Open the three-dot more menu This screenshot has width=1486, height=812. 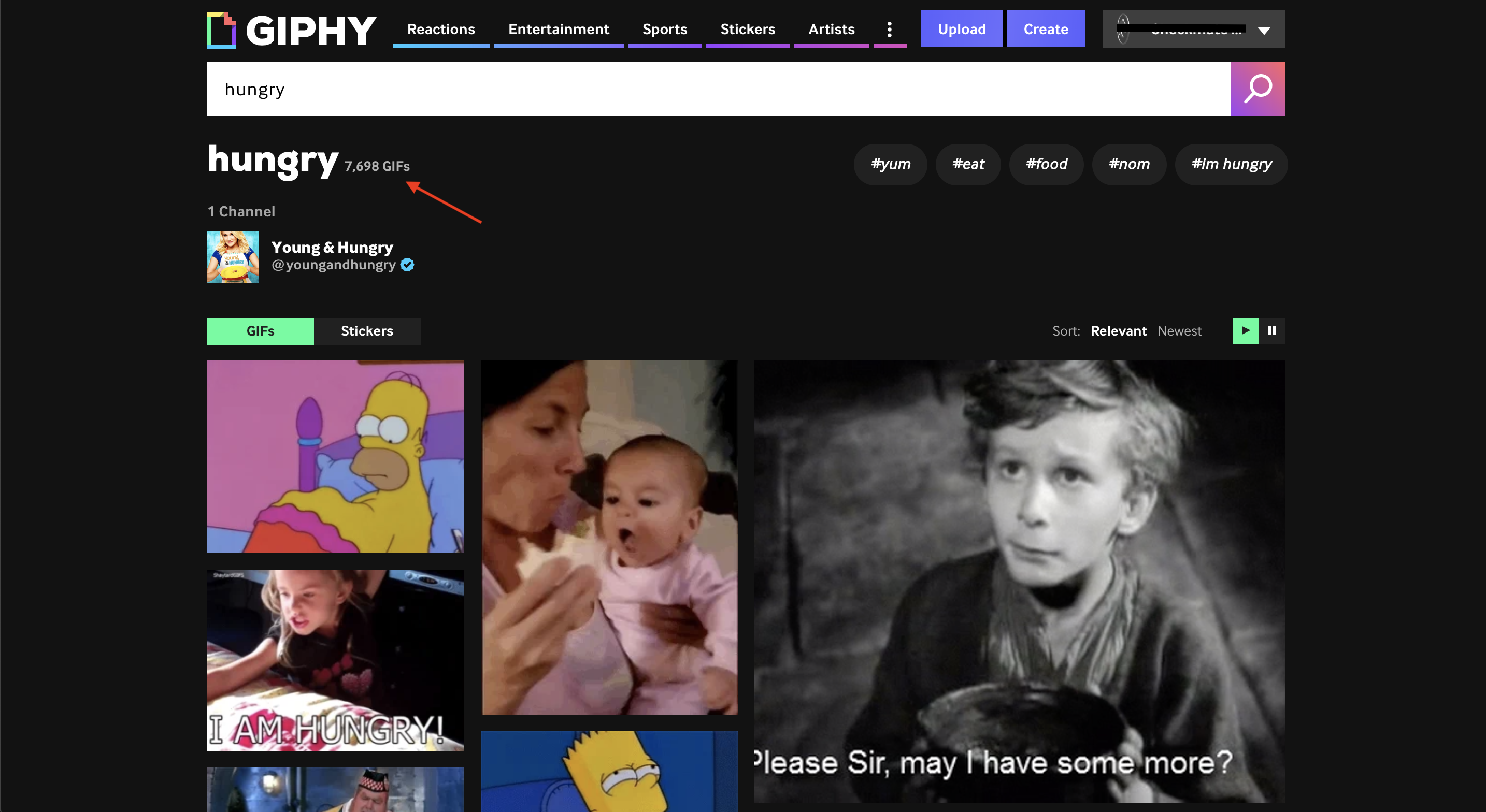coord(890,29)
